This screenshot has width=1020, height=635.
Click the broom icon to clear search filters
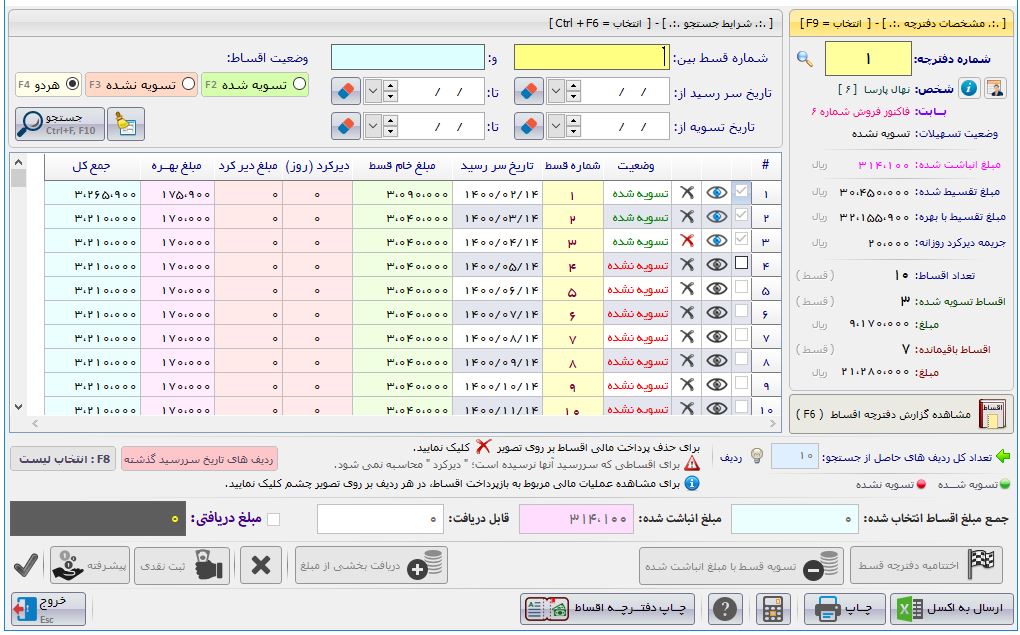[x=130, y=124]
